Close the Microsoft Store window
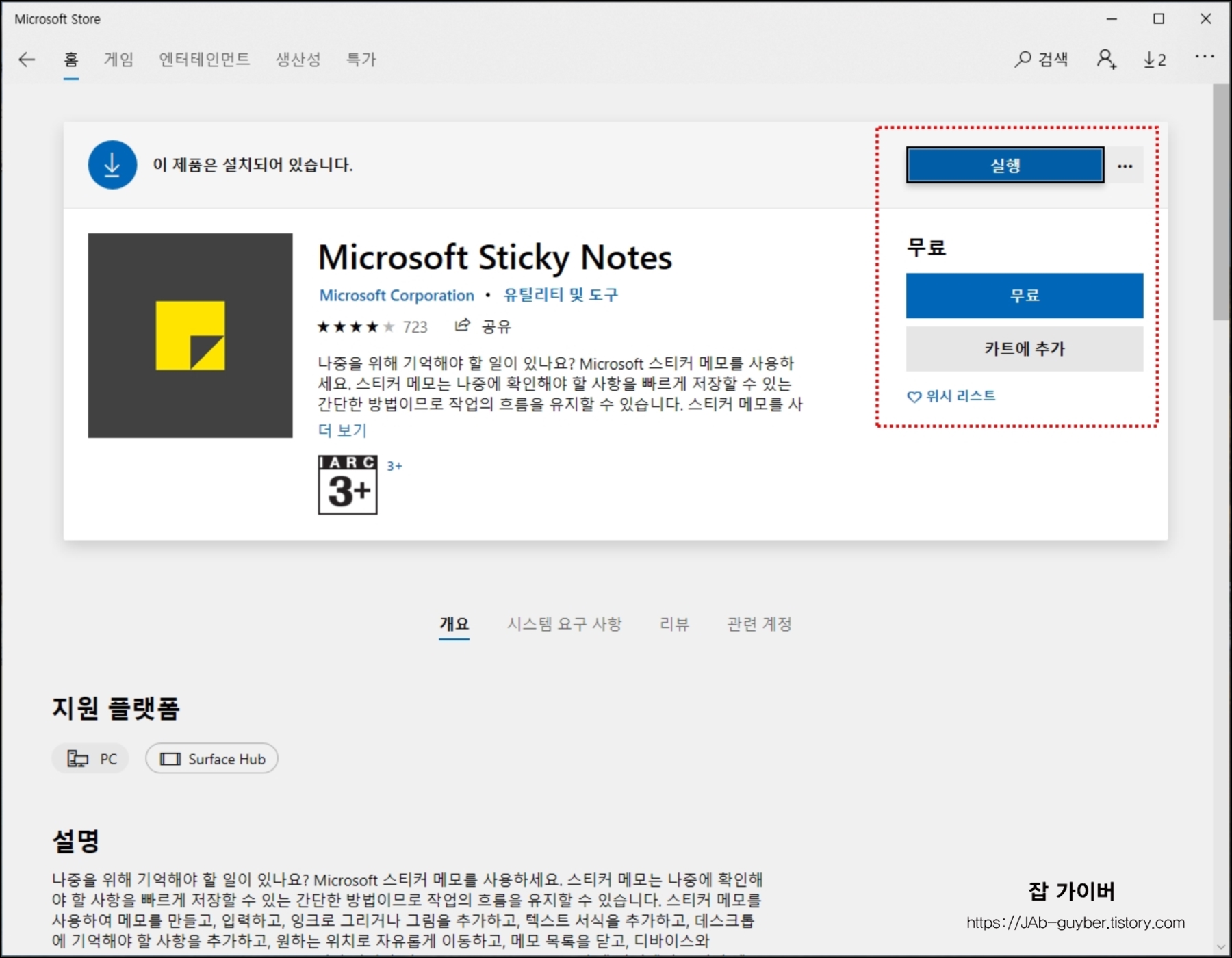 click(1206, 19)
